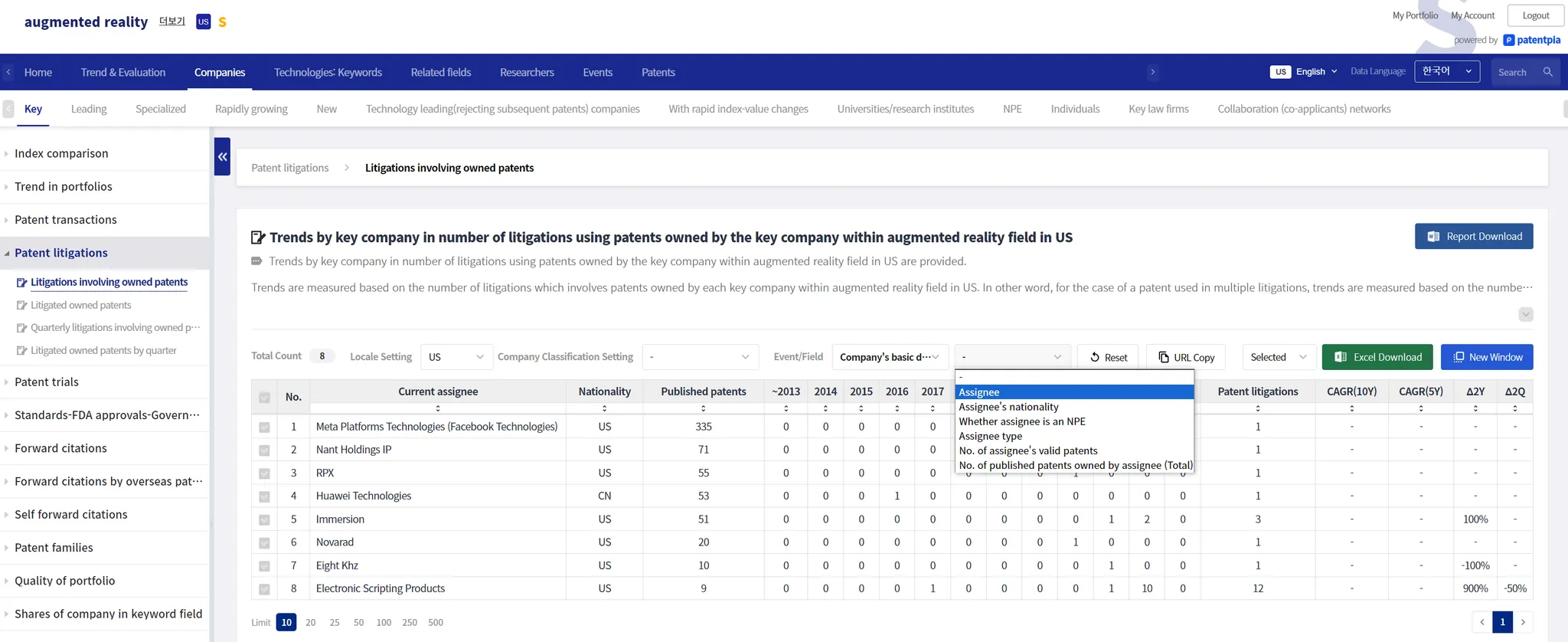Expand Quality of portfolio in sidebar
The width and height of the screenshot is (1568, 642).
click(65, 581)
